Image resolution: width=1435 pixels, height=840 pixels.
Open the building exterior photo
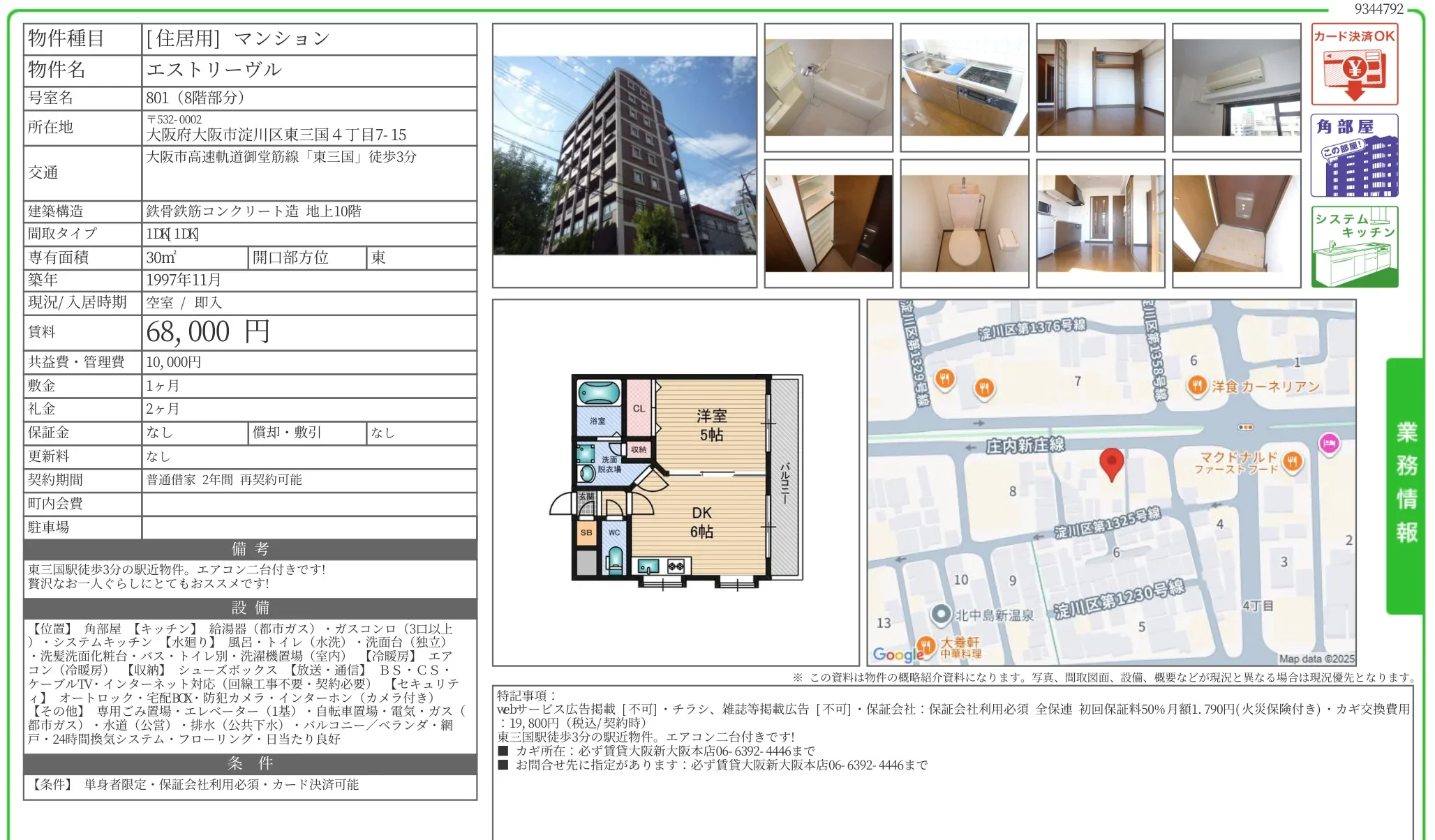pyautogui.click(x=624, y=156)
